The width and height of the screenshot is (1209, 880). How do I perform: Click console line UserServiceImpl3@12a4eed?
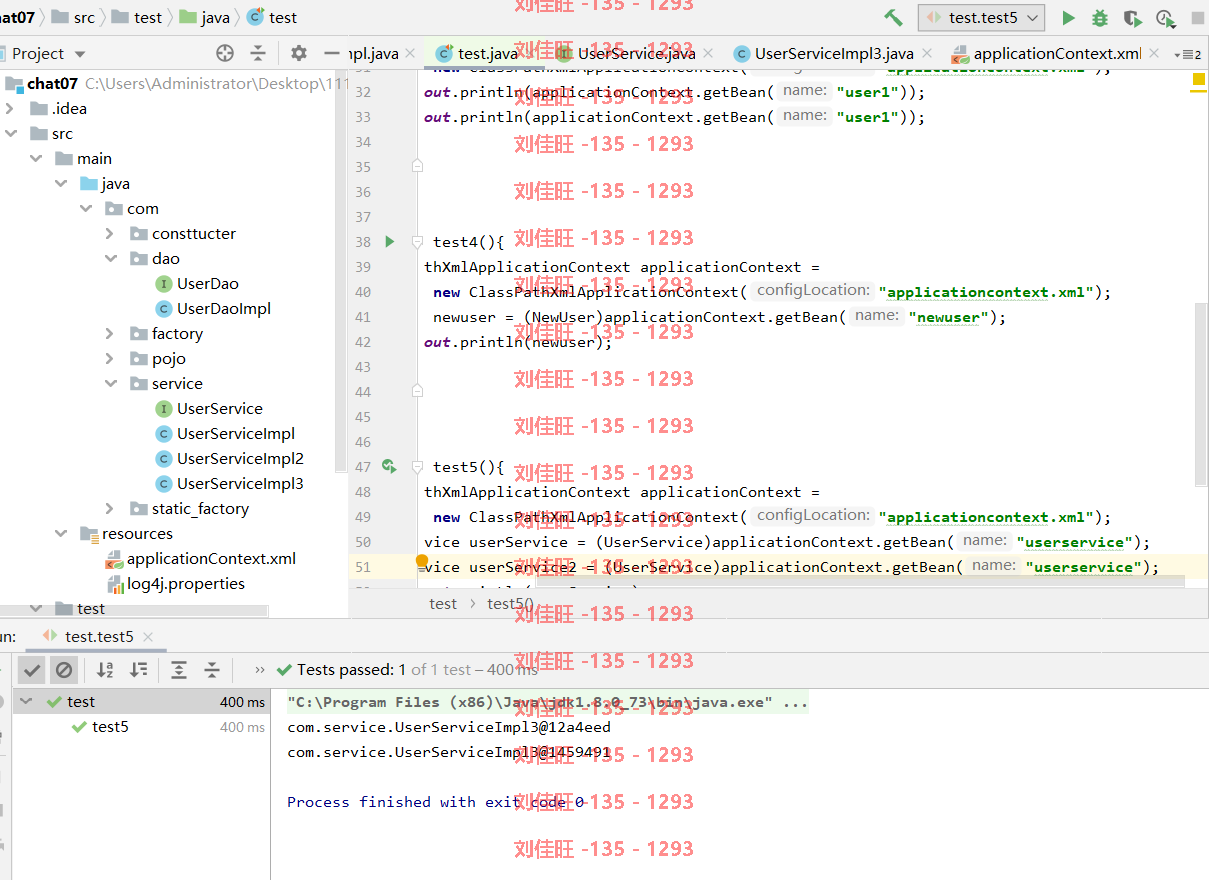448,727
